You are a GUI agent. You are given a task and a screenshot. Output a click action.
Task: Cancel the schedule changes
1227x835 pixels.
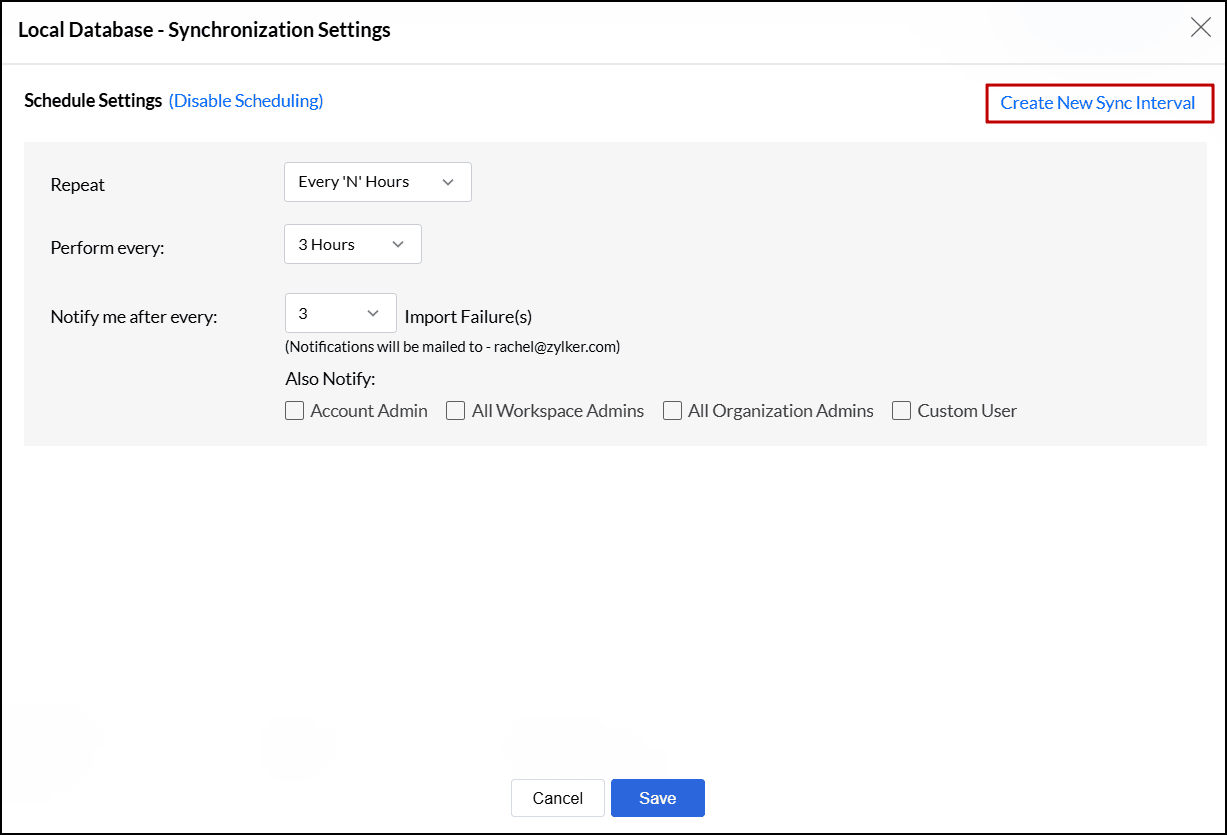coord(557,798)
